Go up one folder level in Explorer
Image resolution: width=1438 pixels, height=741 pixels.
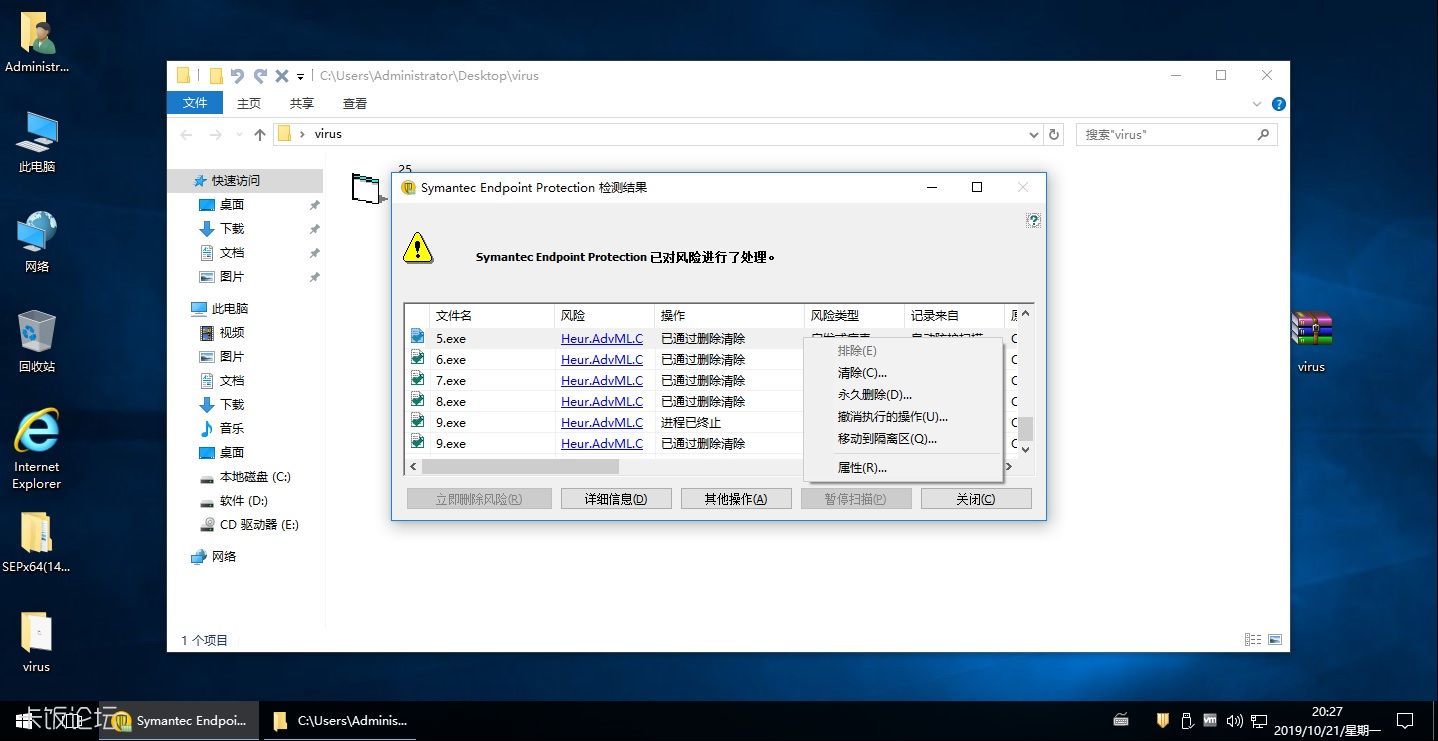[260, 134]
